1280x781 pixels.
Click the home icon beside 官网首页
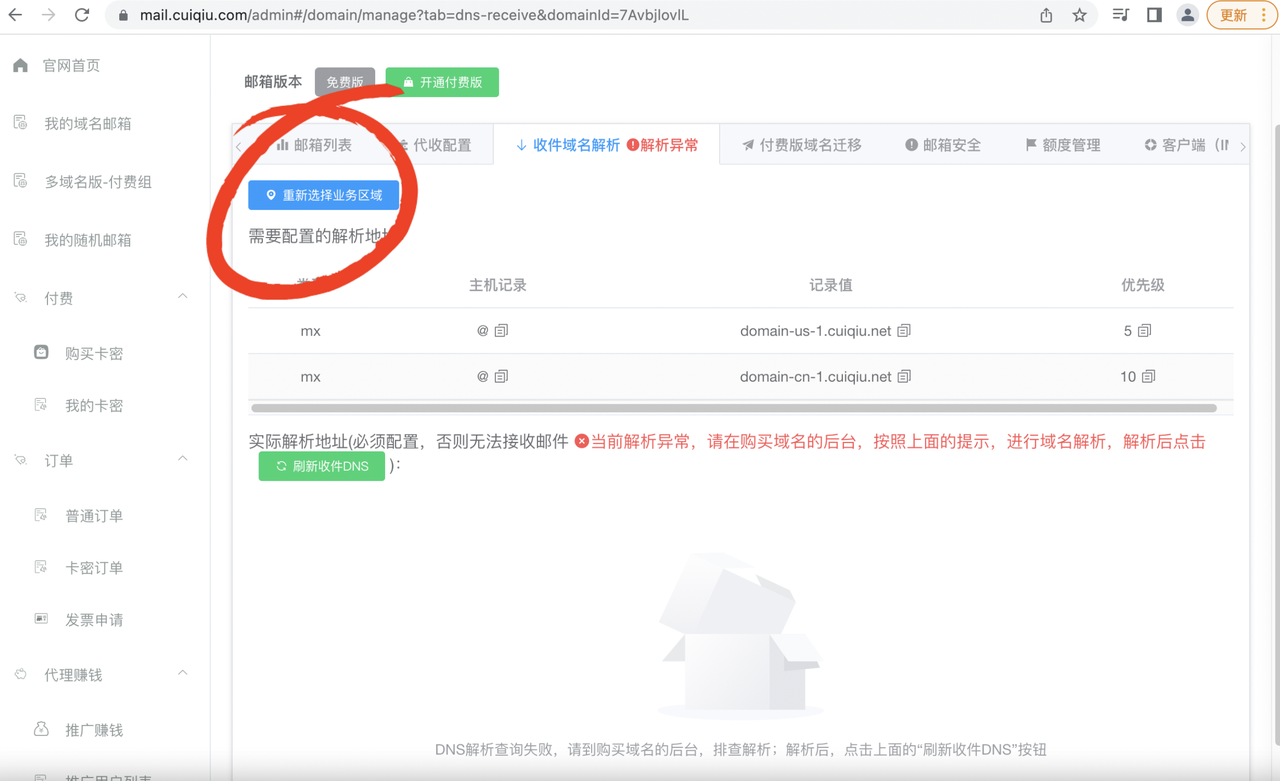[21, 65]
